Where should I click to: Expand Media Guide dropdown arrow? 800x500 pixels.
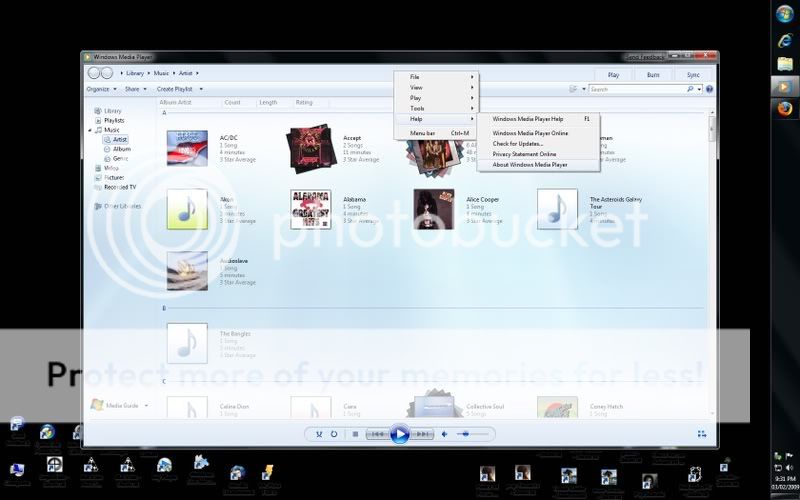(146, 406)
